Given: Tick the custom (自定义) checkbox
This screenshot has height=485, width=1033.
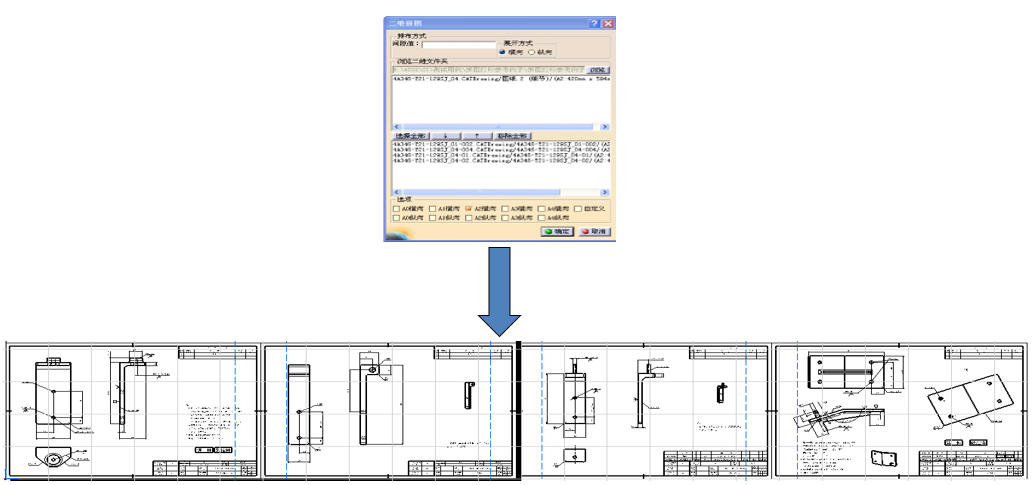Looking at the screenshot, I should pos(577,208).
